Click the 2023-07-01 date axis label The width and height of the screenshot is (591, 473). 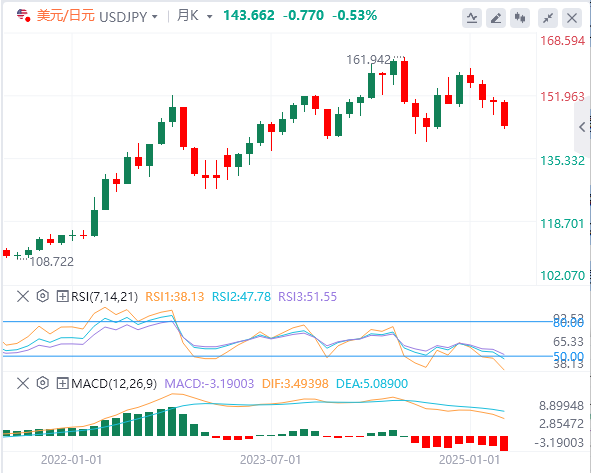pos(270,460)
